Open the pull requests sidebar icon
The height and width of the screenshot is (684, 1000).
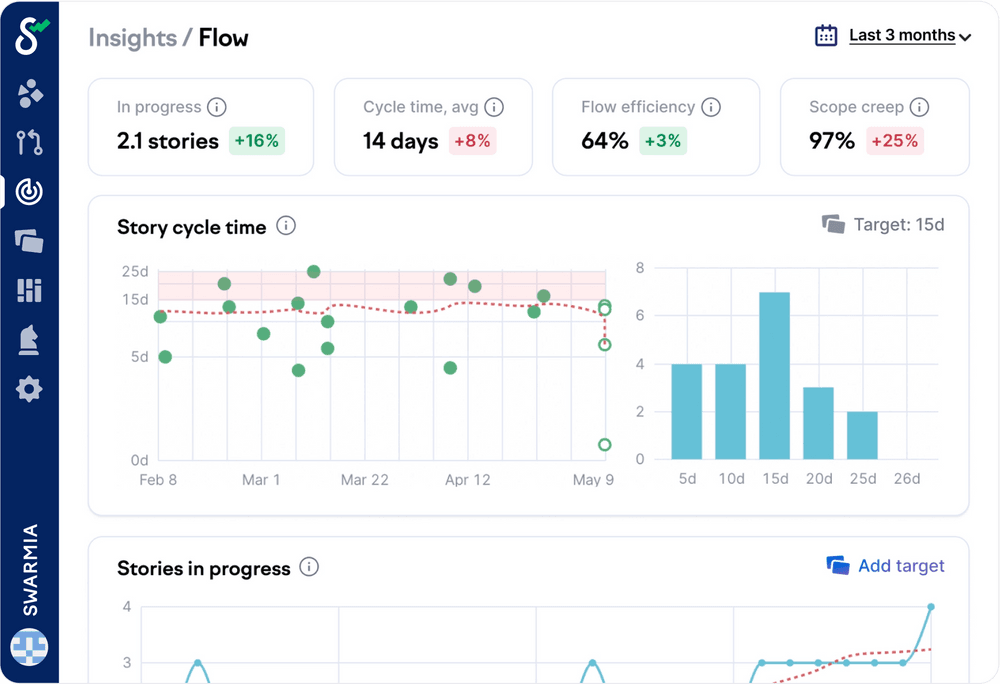pyautogui.click(x=30, y=143)
